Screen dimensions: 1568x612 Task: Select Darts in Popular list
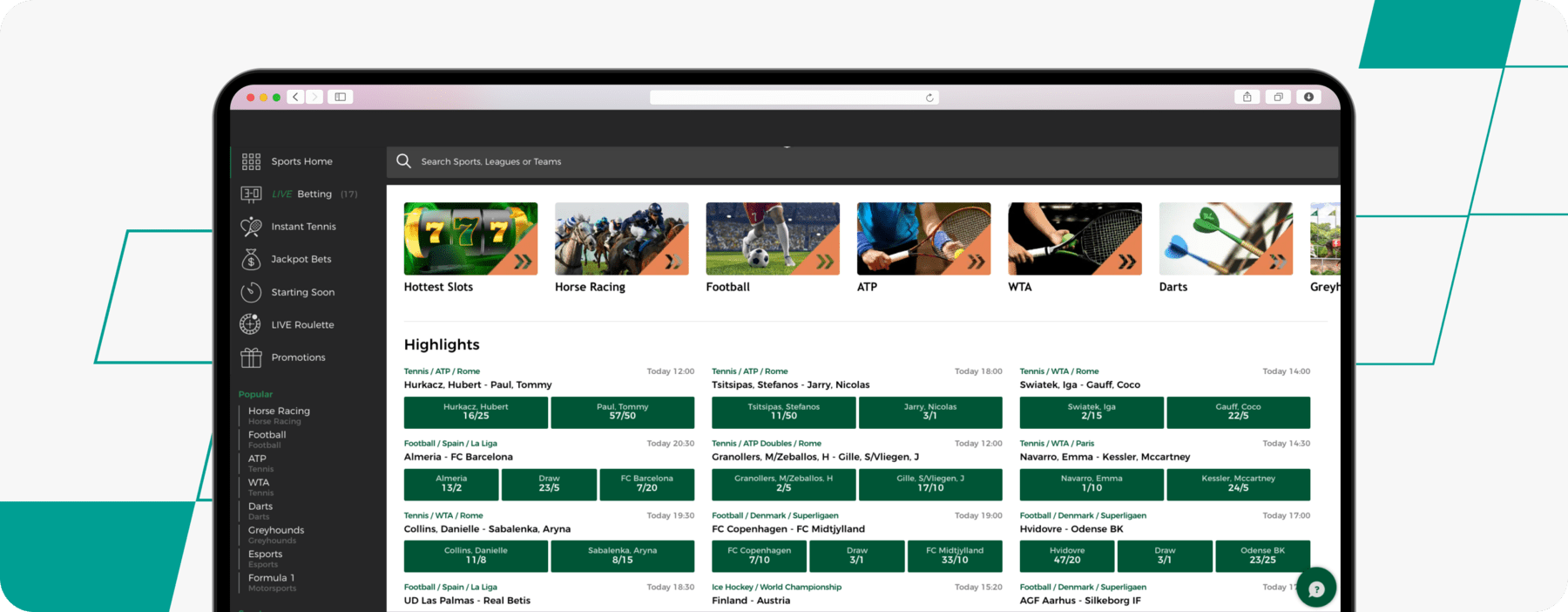coord(260,507)
